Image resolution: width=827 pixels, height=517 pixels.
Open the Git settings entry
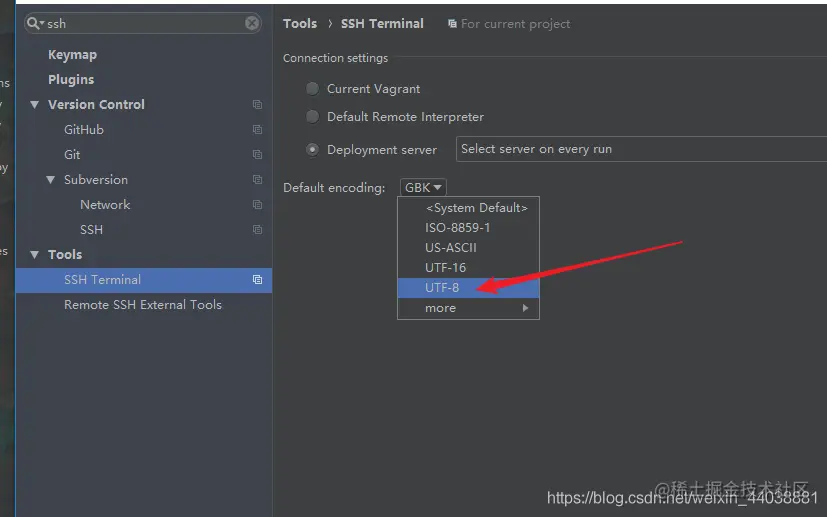(x=72, y=155)
